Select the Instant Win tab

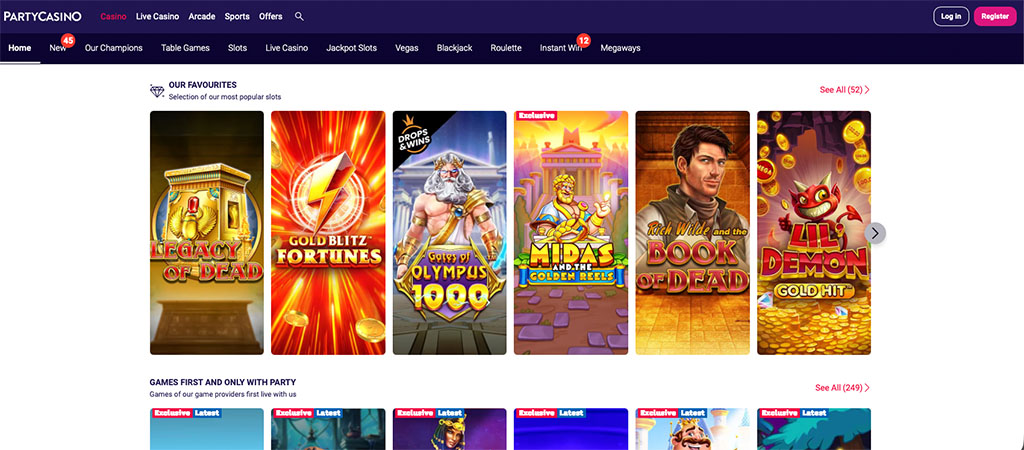(561, 48)
